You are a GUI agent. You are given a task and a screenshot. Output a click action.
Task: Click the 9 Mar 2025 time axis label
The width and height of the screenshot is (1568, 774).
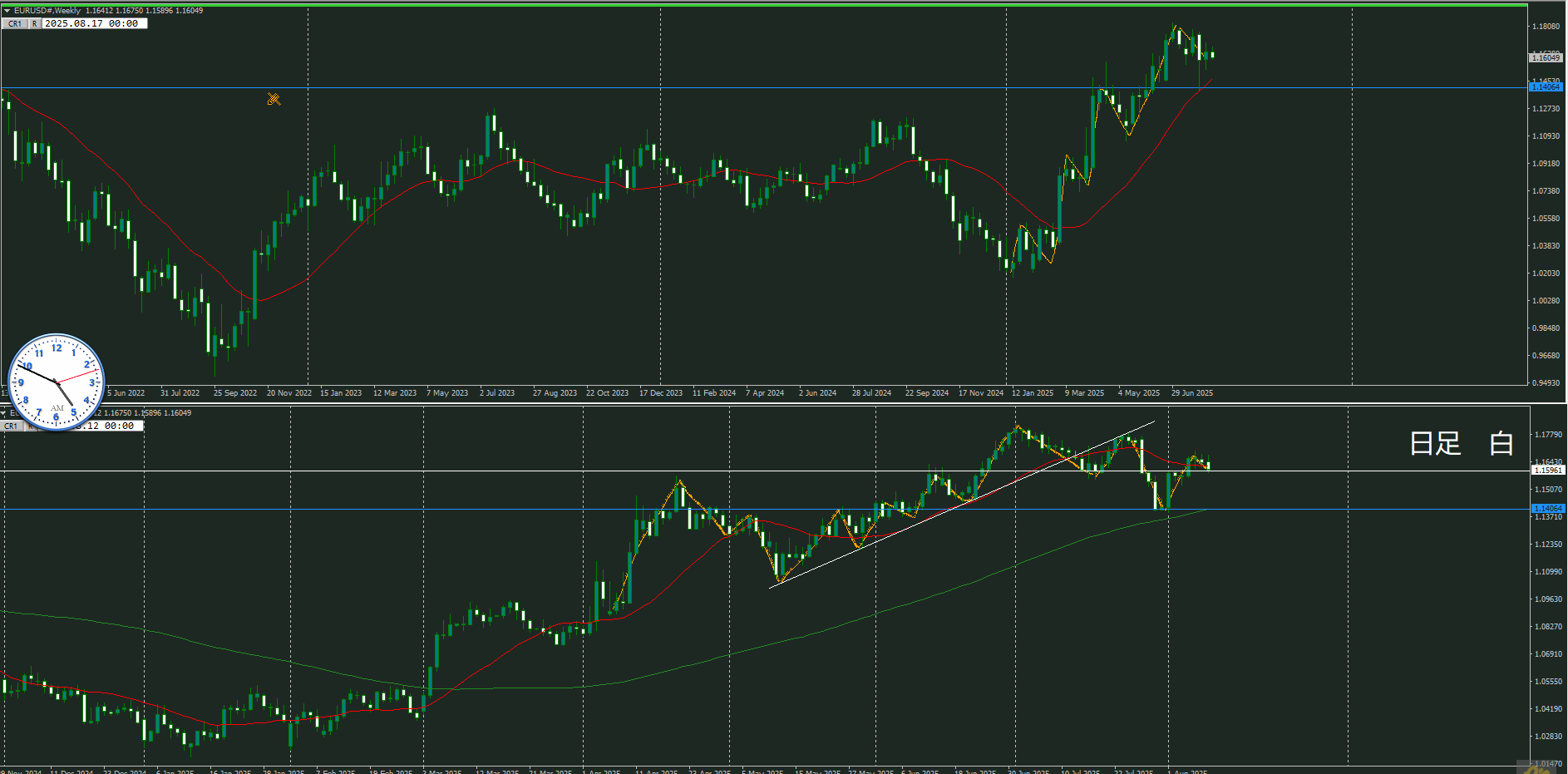coord(1084,393)
